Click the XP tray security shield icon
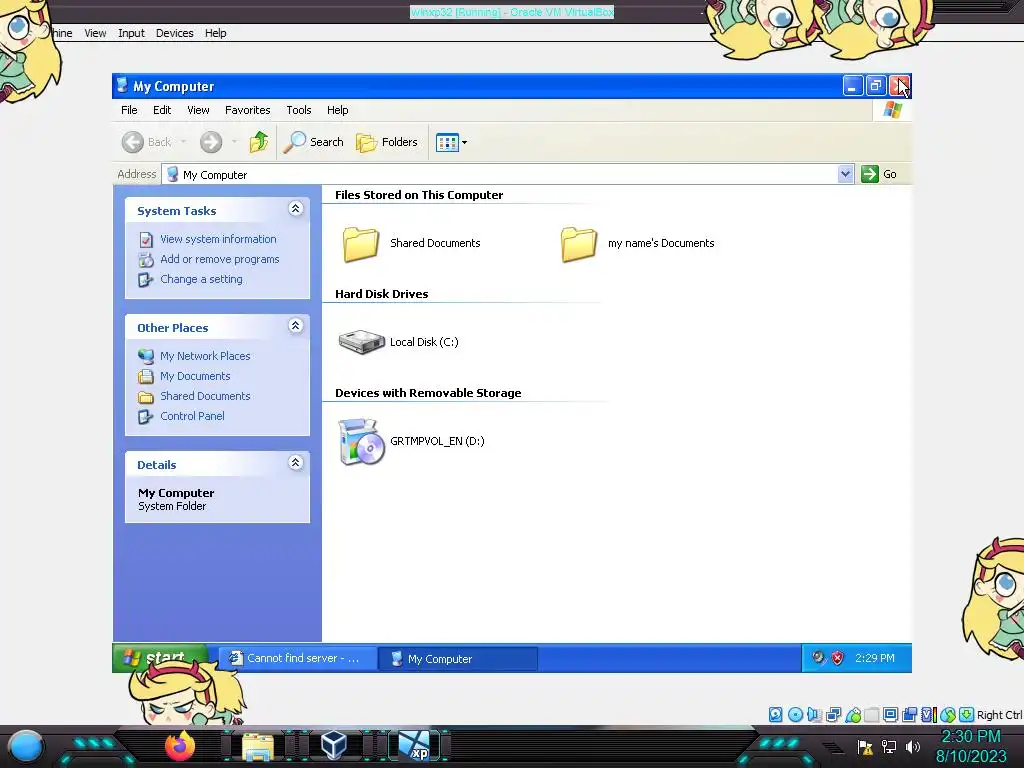This screenshot has height=768, width=1024. pos(837,658)
